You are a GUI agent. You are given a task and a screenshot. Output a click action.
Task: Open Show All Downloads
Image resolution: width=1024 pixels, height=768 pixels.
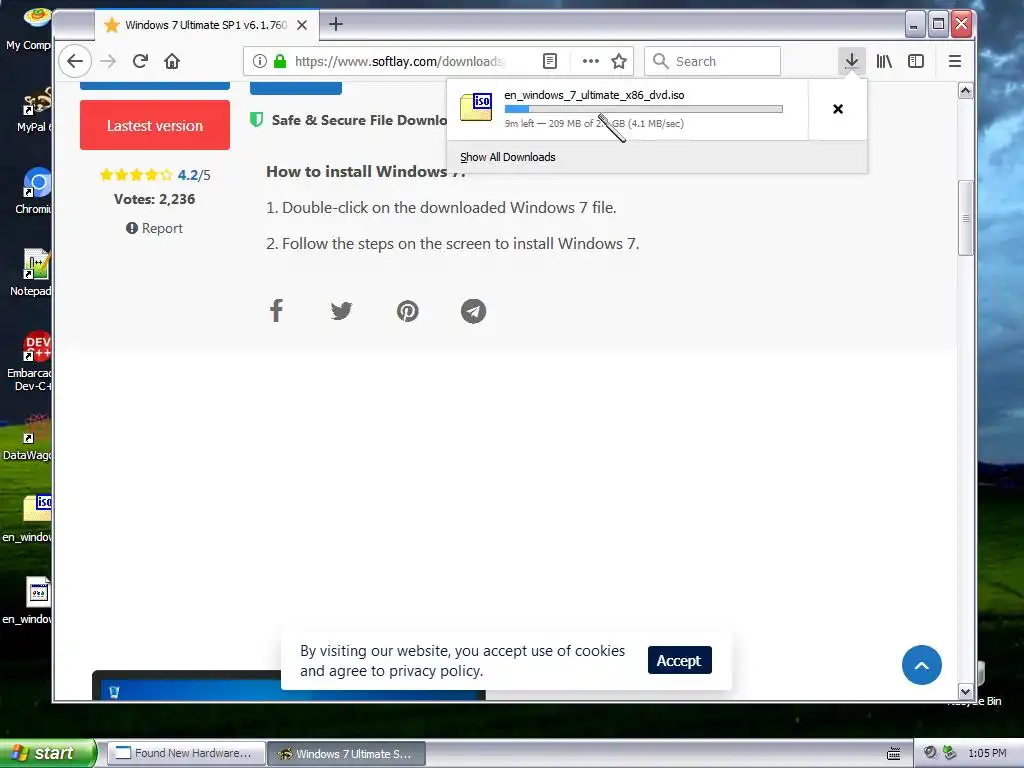(507, 157)
